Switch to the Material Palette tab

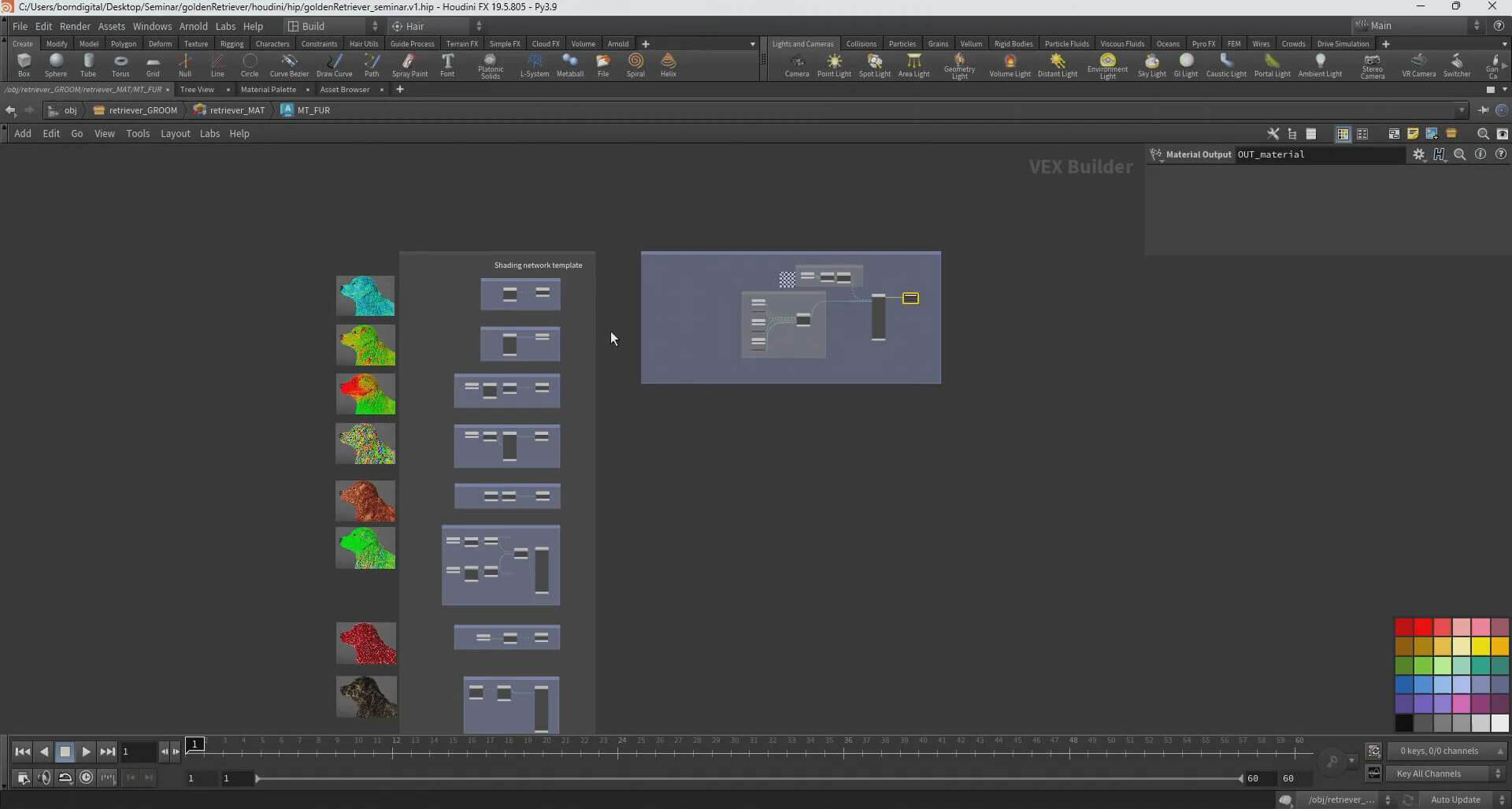pos(268,89)
